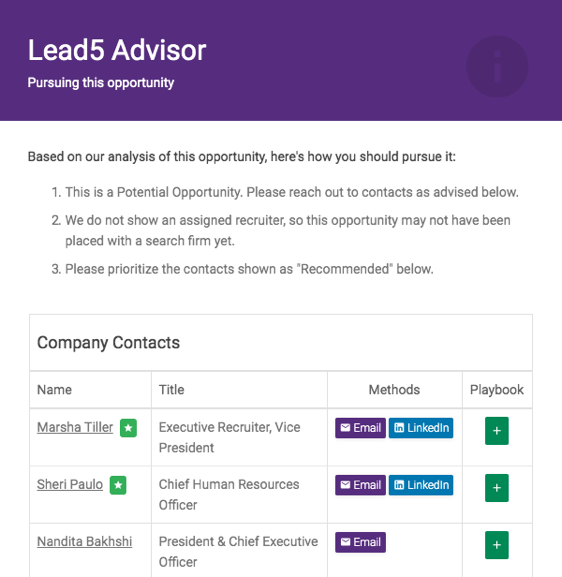Open Sheri Paulo's LinkedIn
Screen dimensions: 562x577
421,485
